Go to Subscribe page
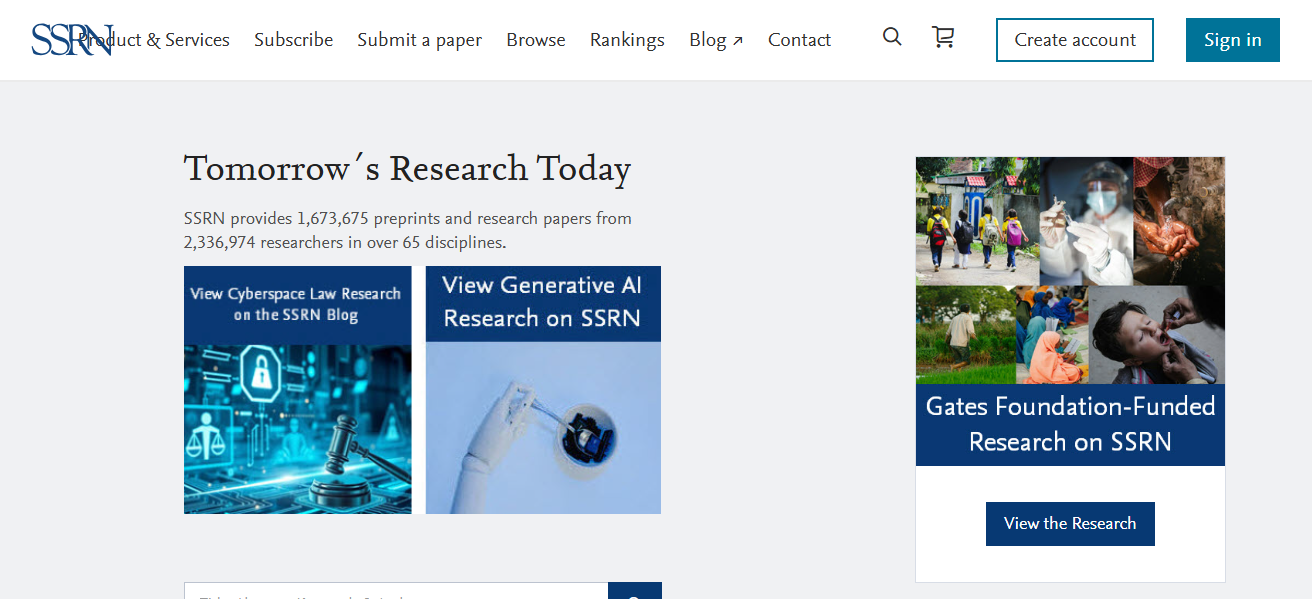The height and width of the screenshot is (599, 1312). click(x=293, y=40)
